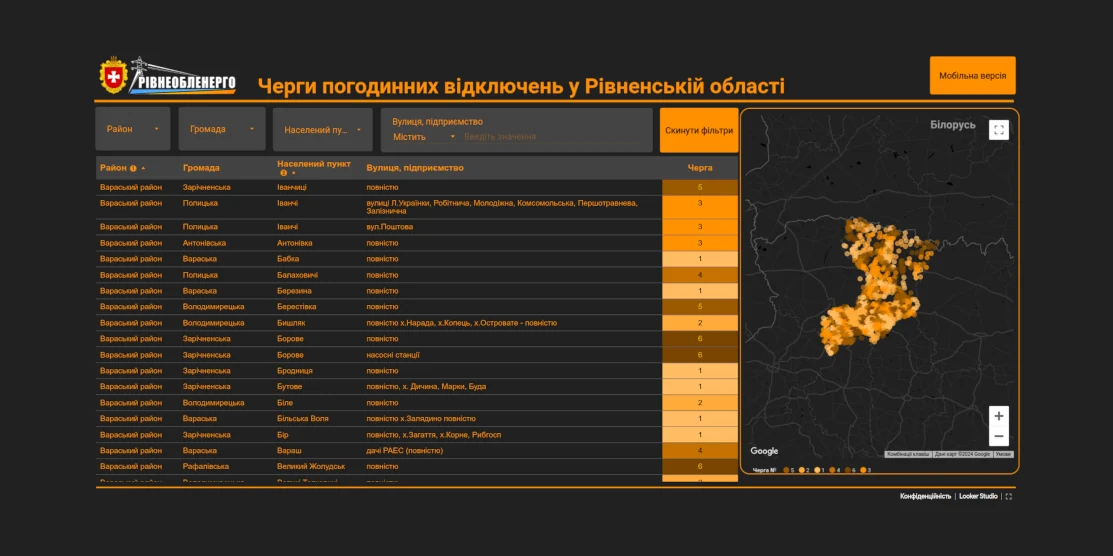Click sort indicator on Район column header
Viewport: 1113px width, 556px height.
pos(143,168)
